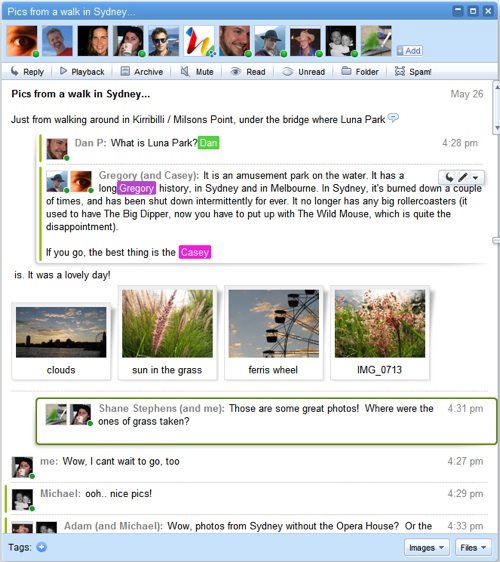
Task: Open the inline reply bubble after Luna Park
Action: (393, 118)
